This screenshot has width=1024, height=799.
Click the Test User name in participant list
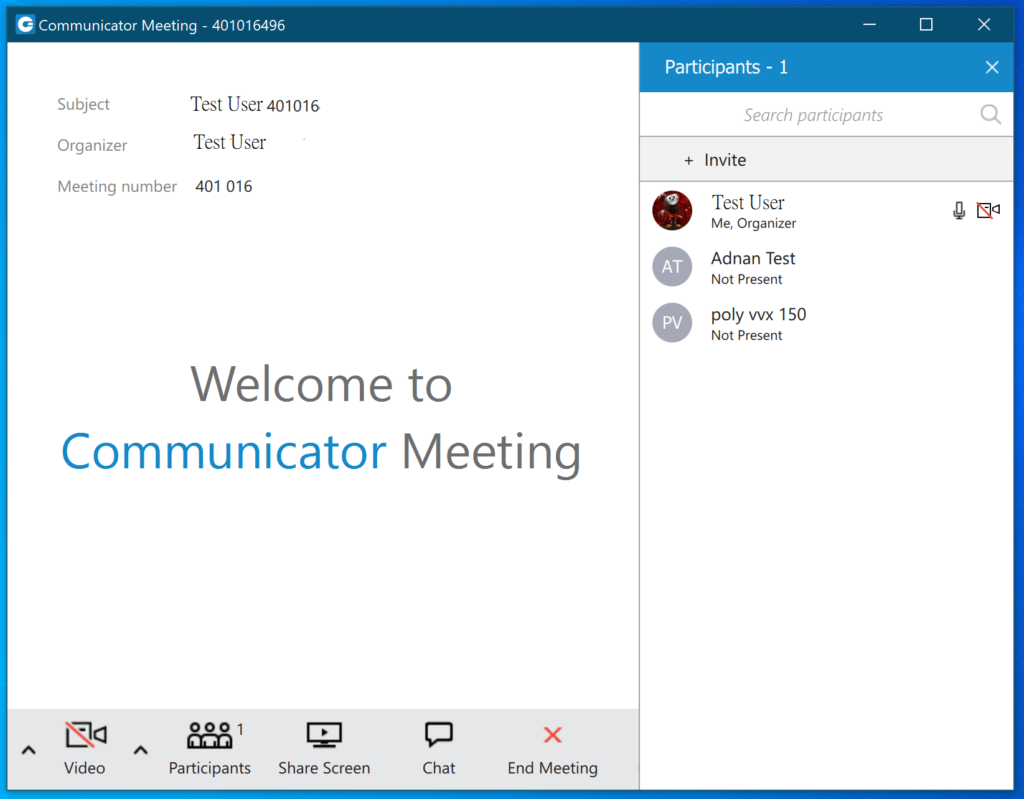point(748,203)
